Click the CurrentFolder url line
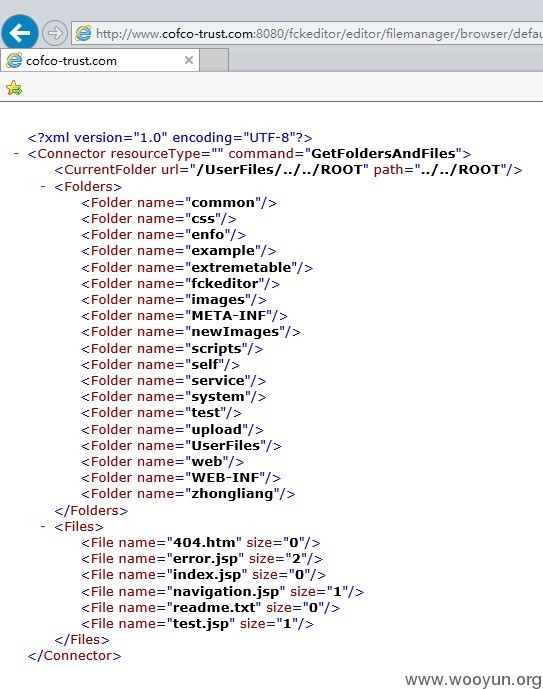Viewport: 543px width, 689px height. click(x=288, y=170)
